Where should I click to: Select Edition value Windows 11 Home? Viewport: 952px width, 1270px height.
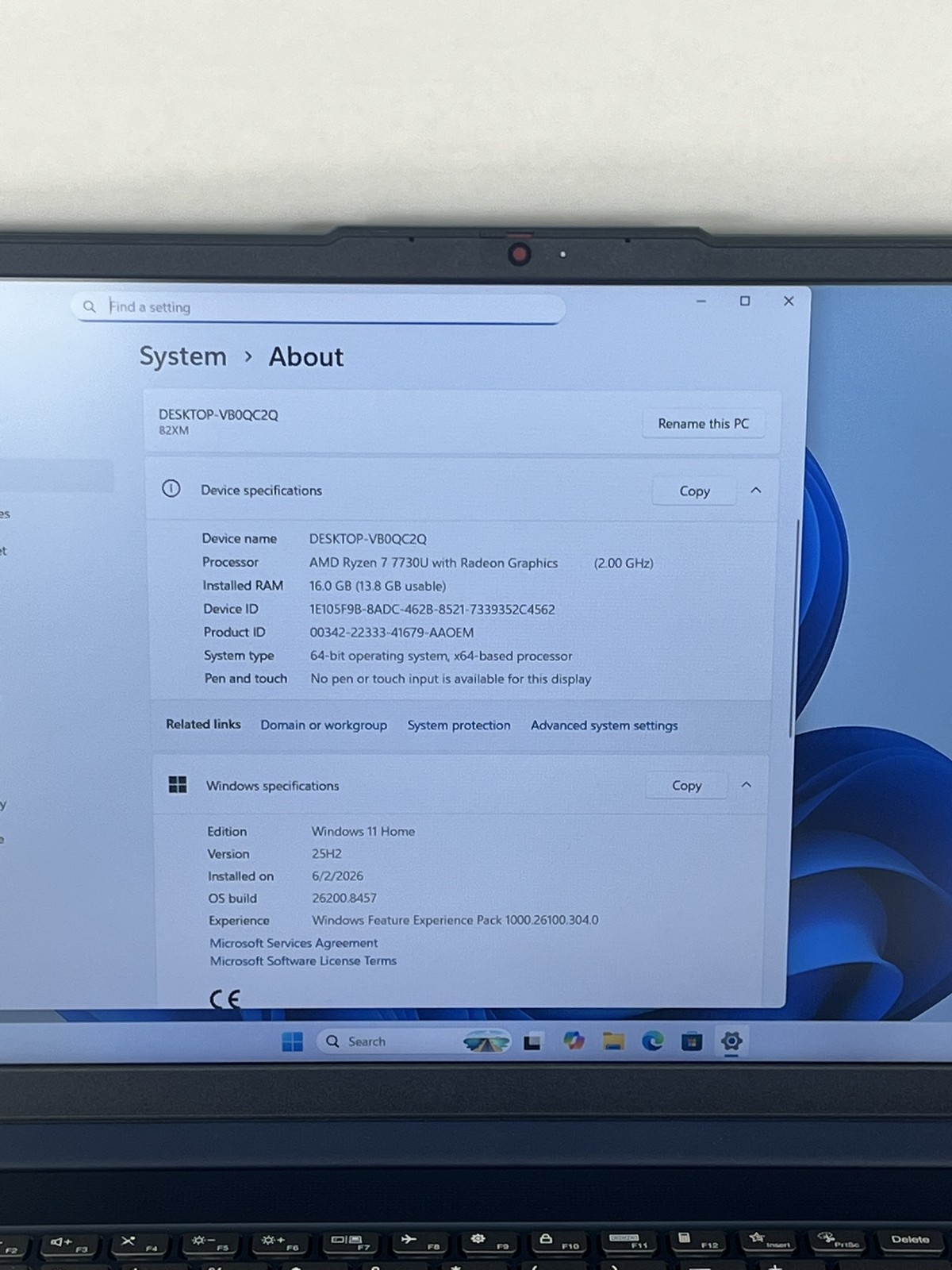[x=363, y=831]
